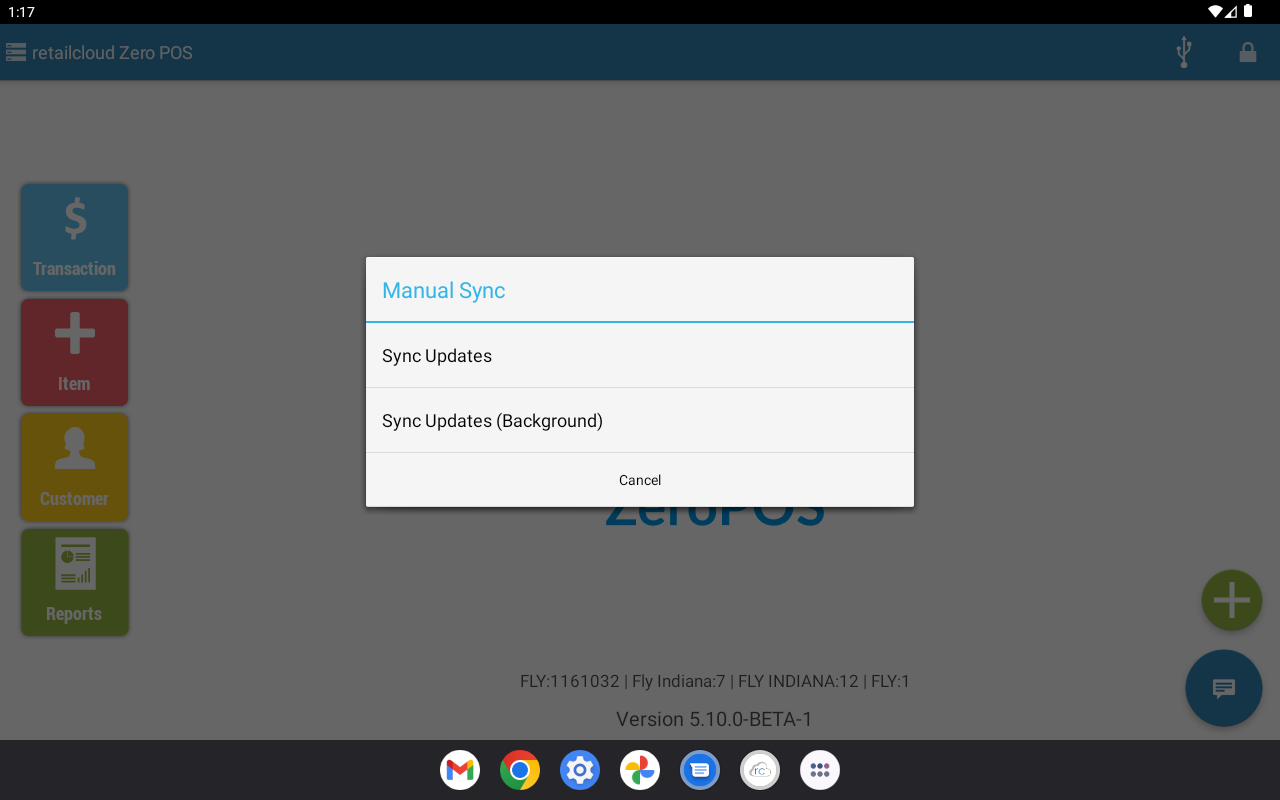Launch Gmail from the taskbar
This screenshot has width=1280, height=800.
coord(460,770)
